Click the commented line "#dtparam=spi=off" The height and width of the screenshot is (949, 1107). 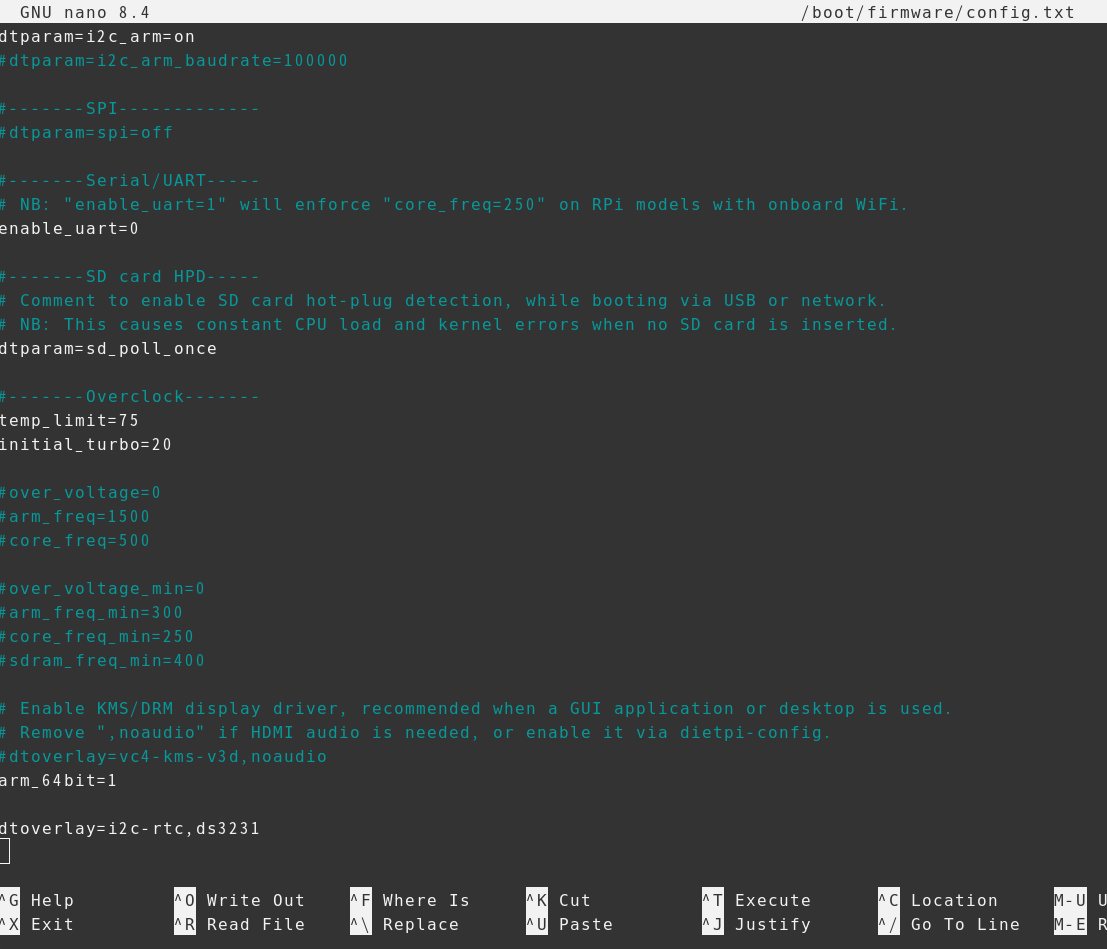[86, 133]
